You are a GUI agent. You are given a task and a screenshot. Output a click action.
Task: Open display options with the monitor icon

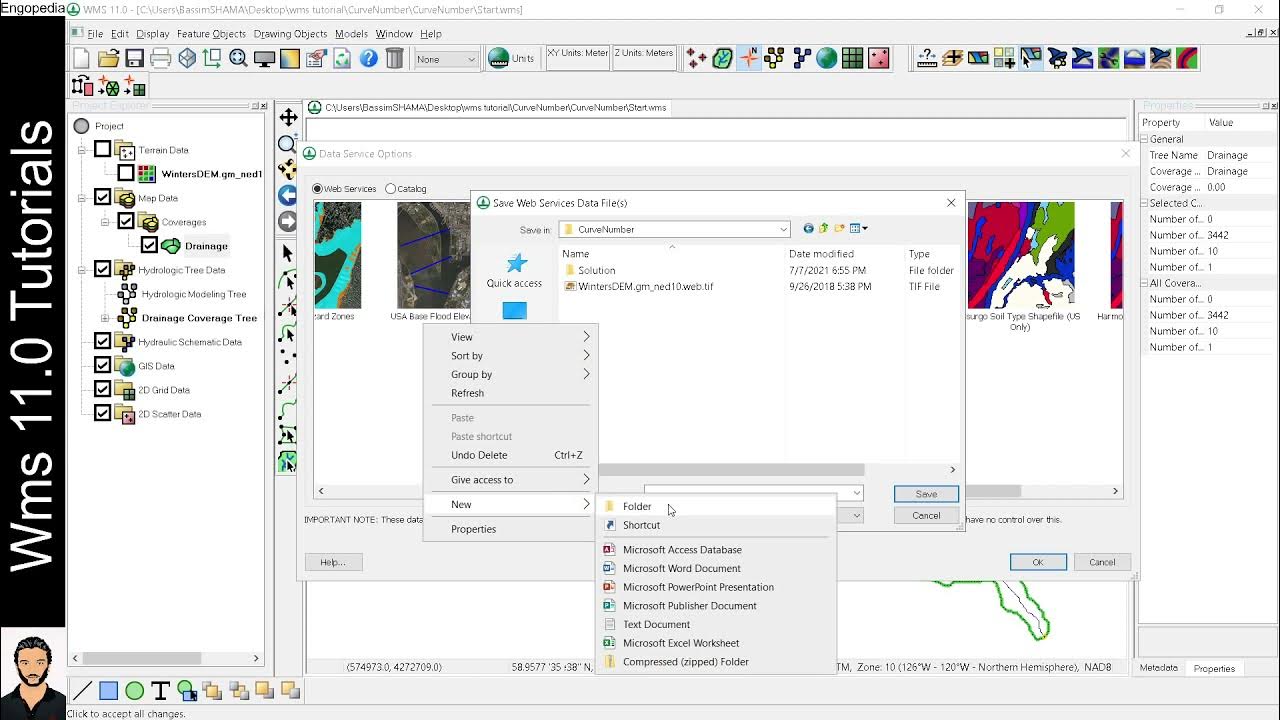[264, 59]
